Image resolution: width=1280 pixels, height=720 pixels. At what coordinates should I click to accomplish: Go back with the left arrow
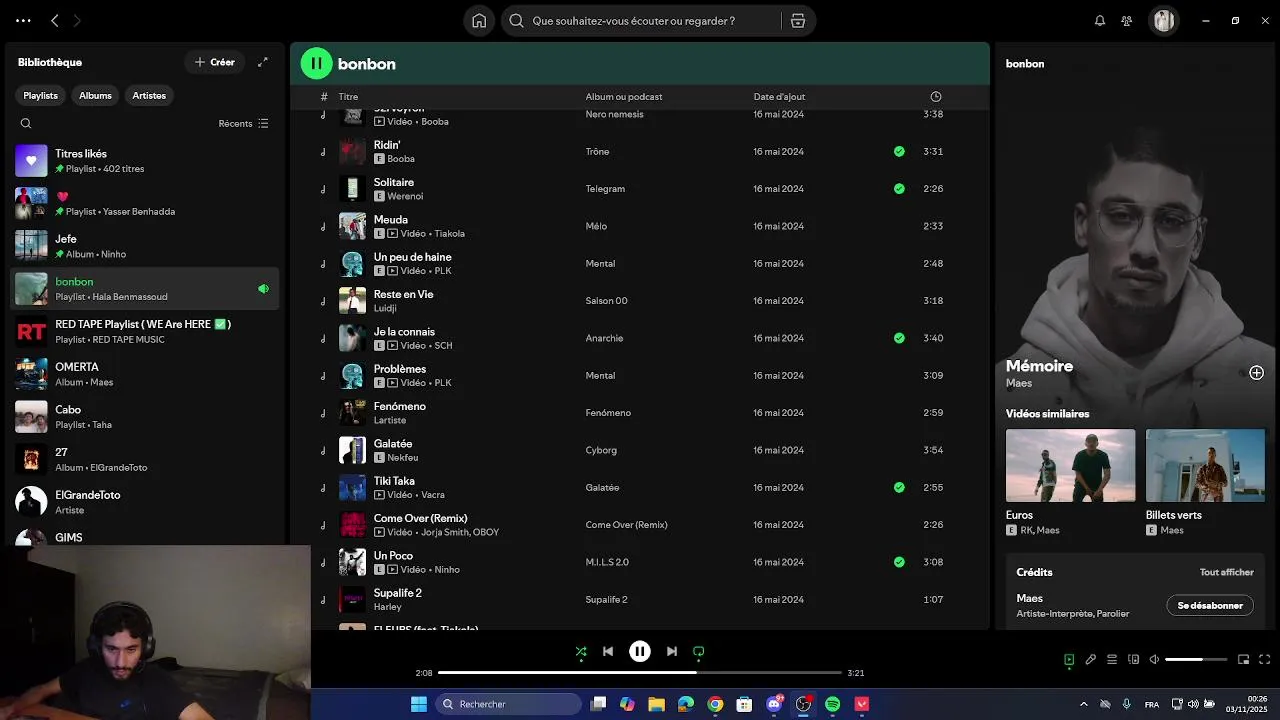tap(55, 21)
